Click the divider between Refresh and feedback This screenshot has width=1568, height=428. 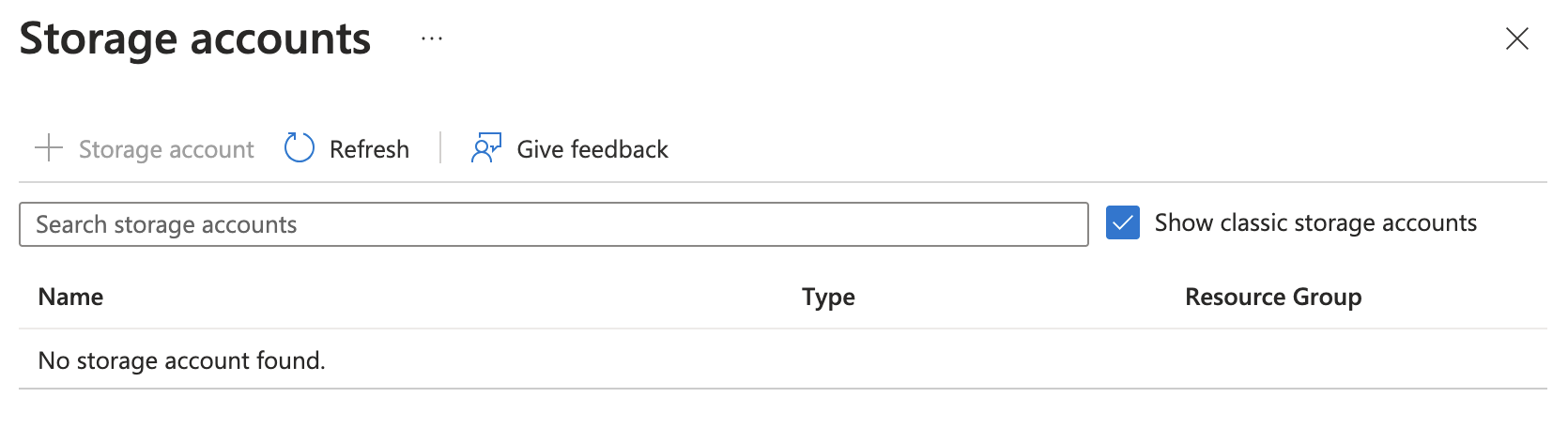click(440, 148)
